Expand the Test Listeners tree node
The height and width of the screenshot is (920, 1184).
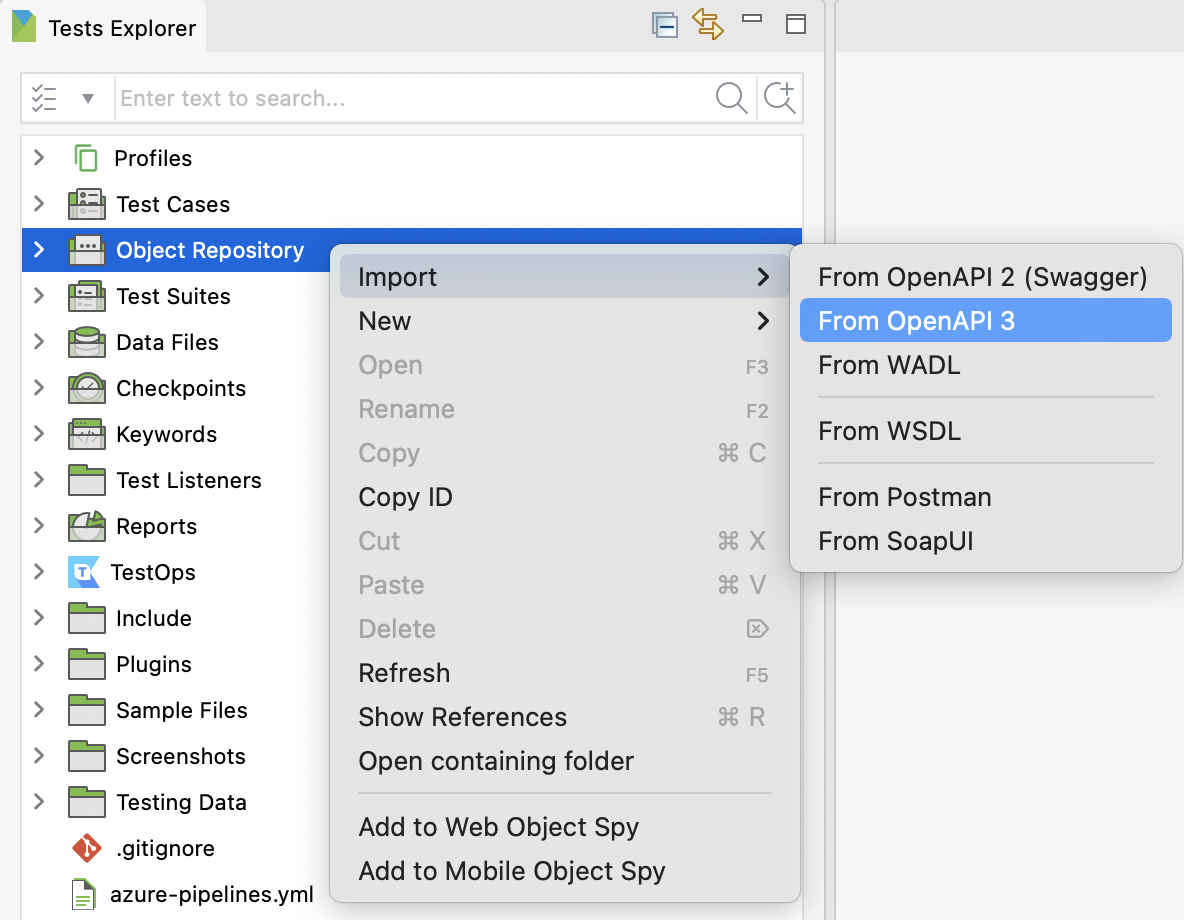coord(39,480)
